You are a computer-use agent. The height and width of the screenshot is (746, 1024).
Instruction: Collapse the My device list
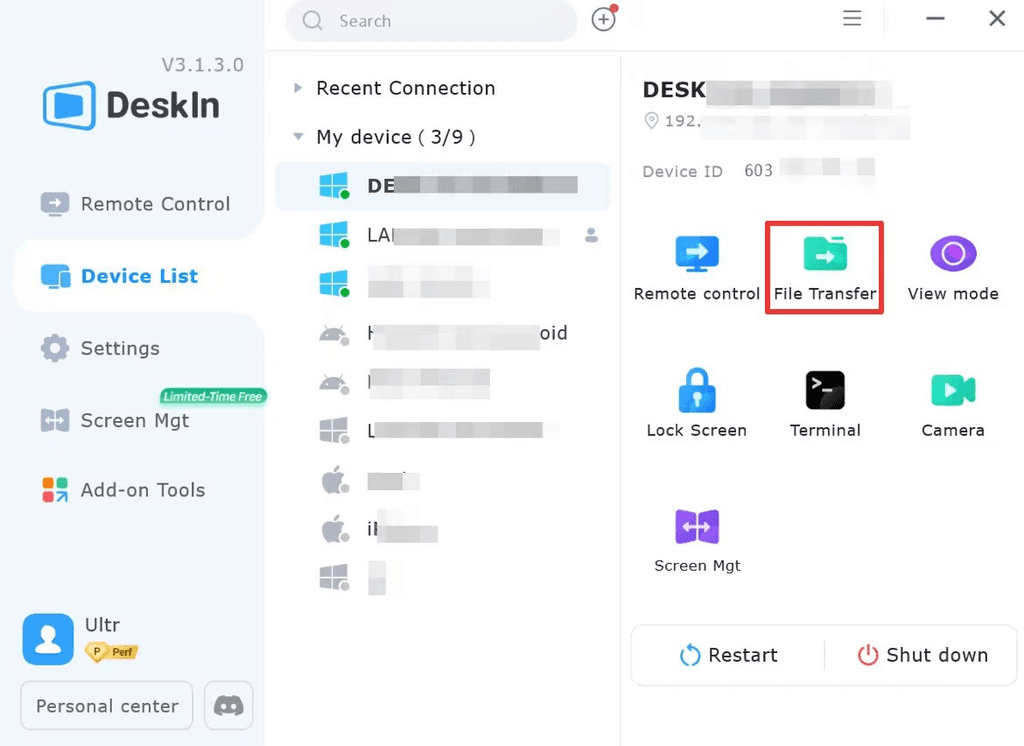coord(297,137)
